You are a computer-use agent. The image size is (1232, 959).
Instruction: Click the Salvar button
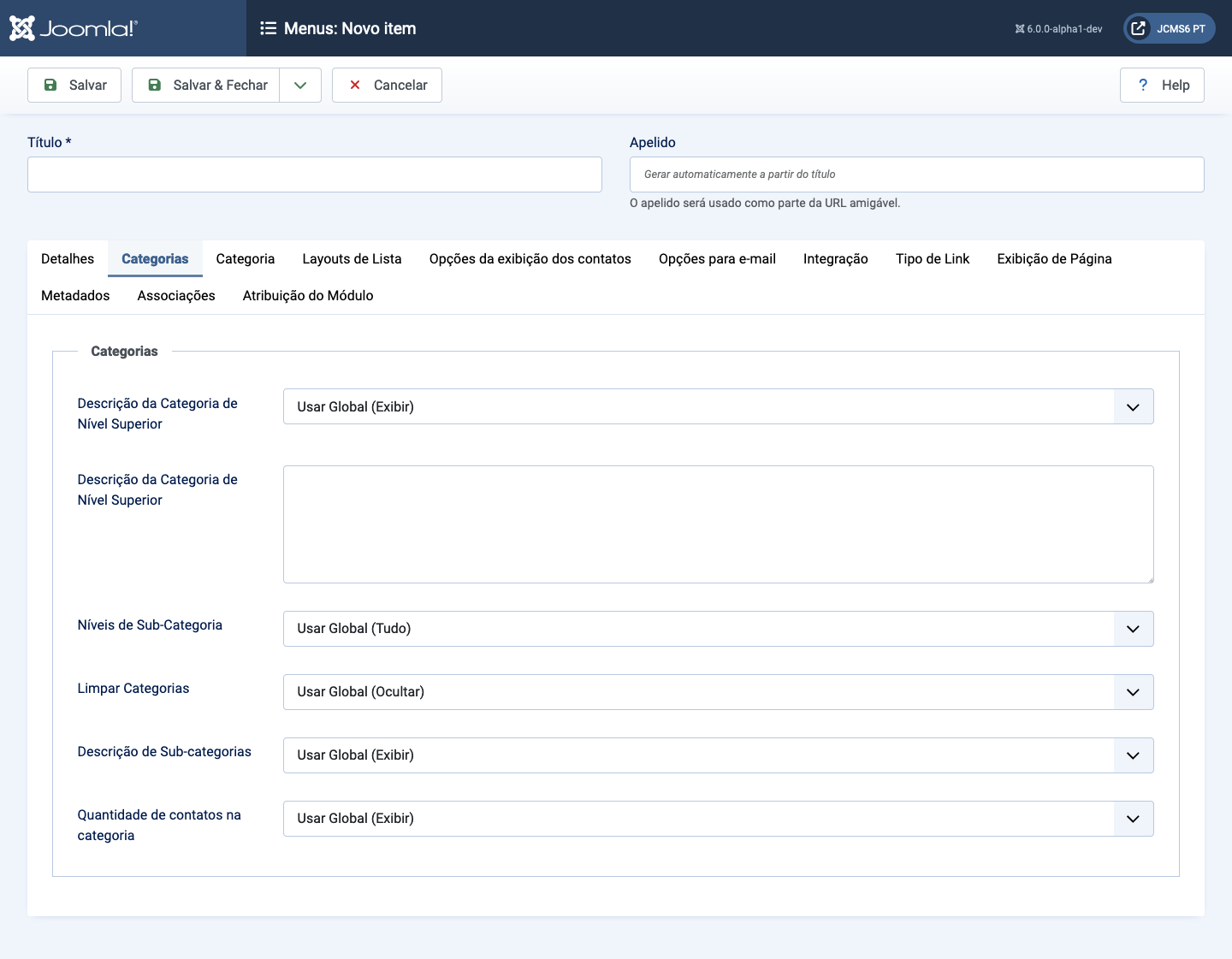(x=74, y=85)
